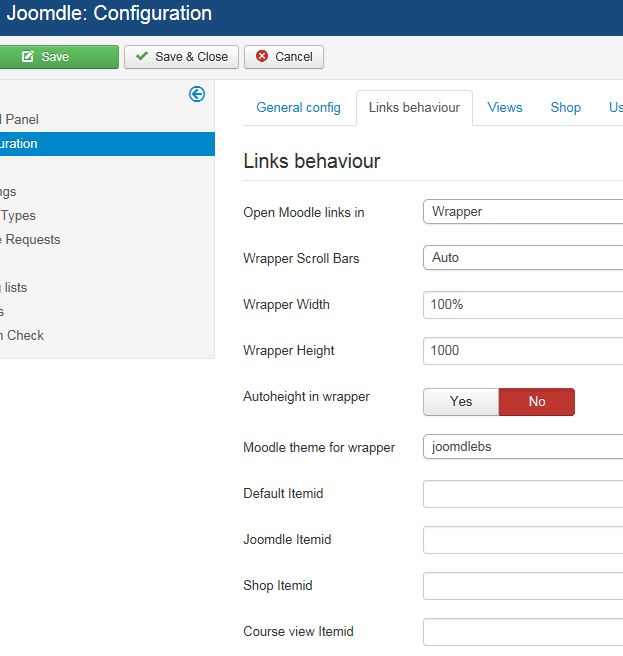
Task: Expand the Wrapper Scroll Bars dropdown
Action: point(522,258)
